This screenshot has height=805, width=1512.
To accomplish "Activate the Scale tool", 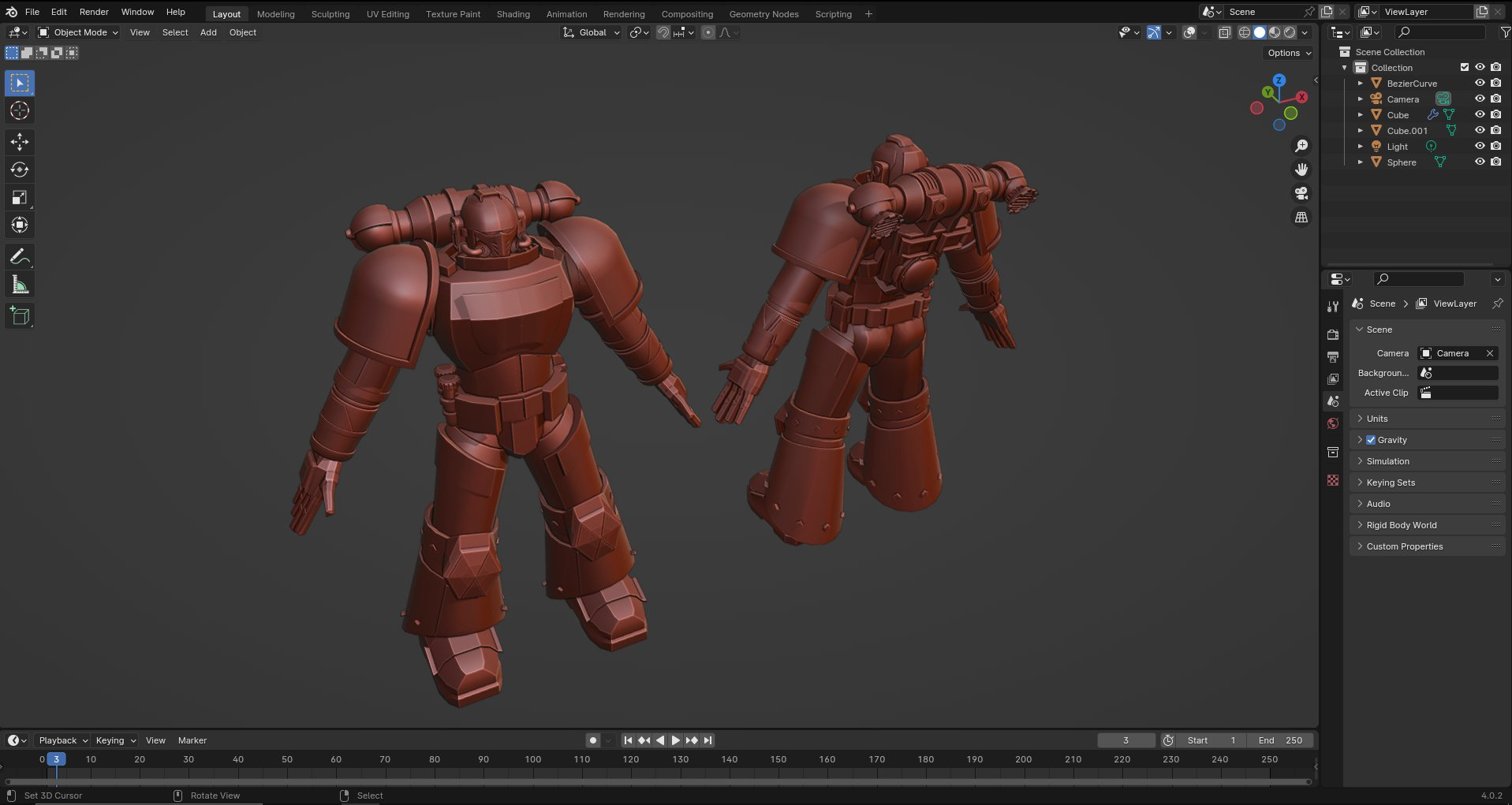I will coord(20,197).
